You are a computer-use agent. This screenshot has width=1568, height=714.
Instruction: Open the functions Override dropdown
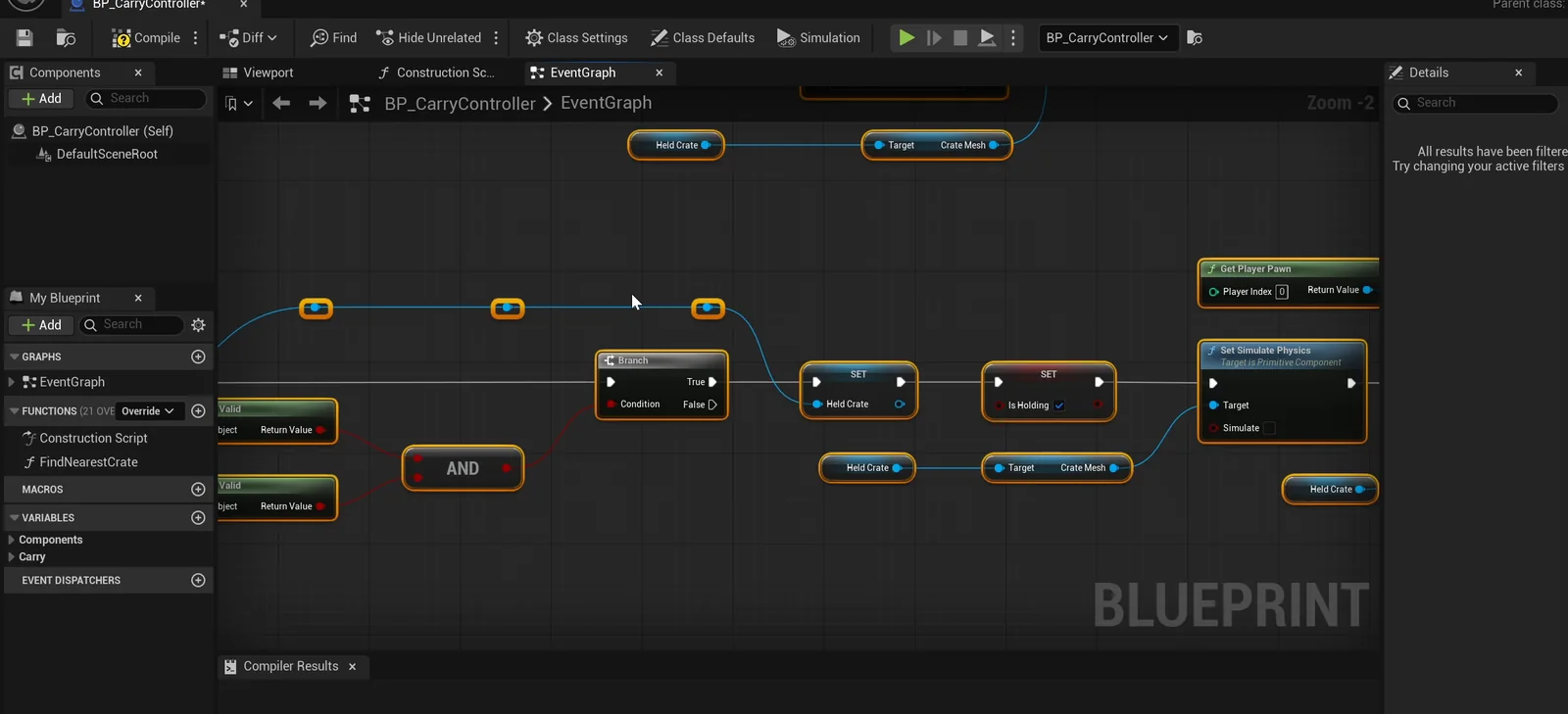coord(148,411)
